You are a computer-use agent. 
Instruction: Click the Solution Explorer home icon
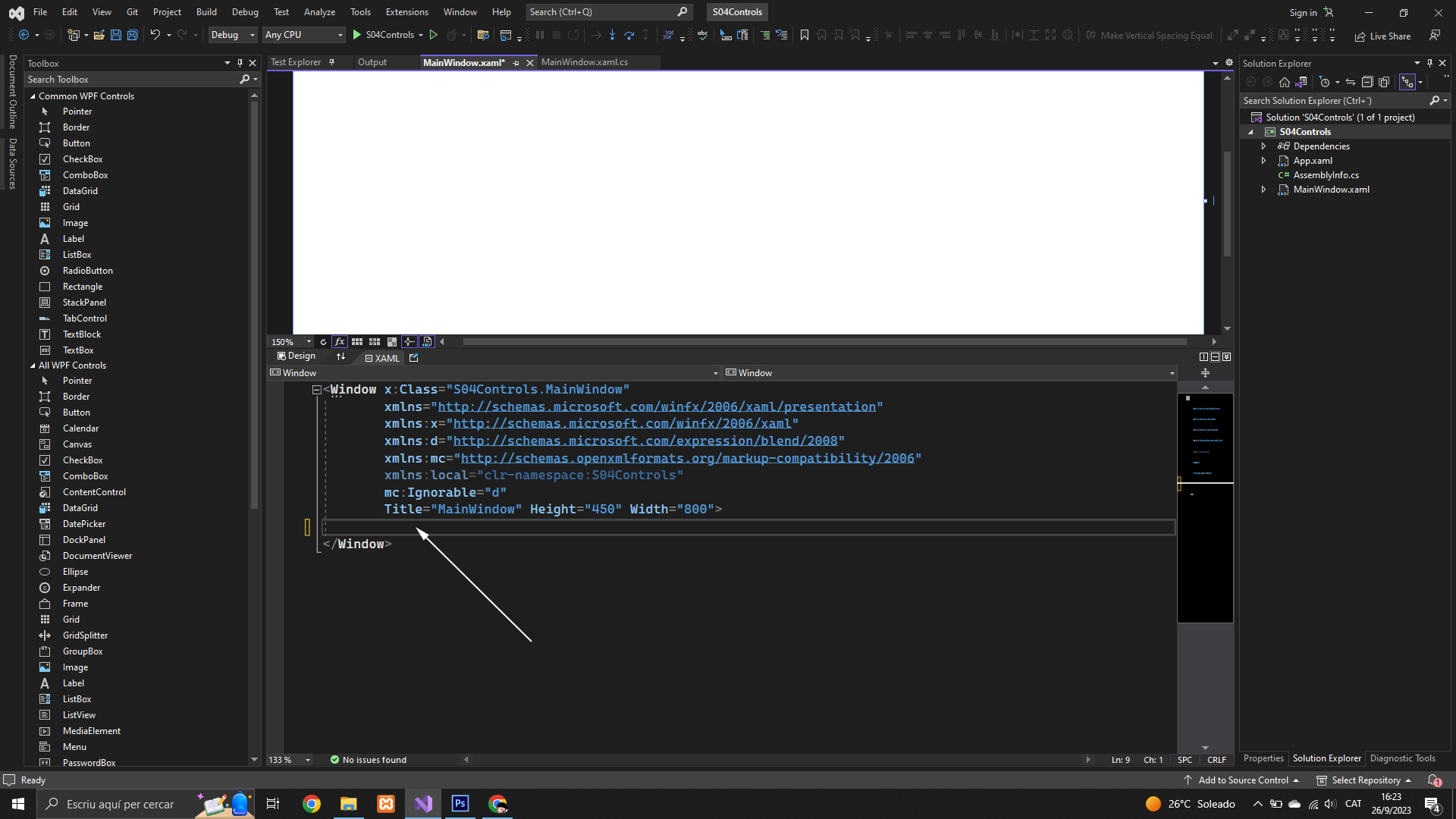pyautogui.click(x=1284, y=82)
